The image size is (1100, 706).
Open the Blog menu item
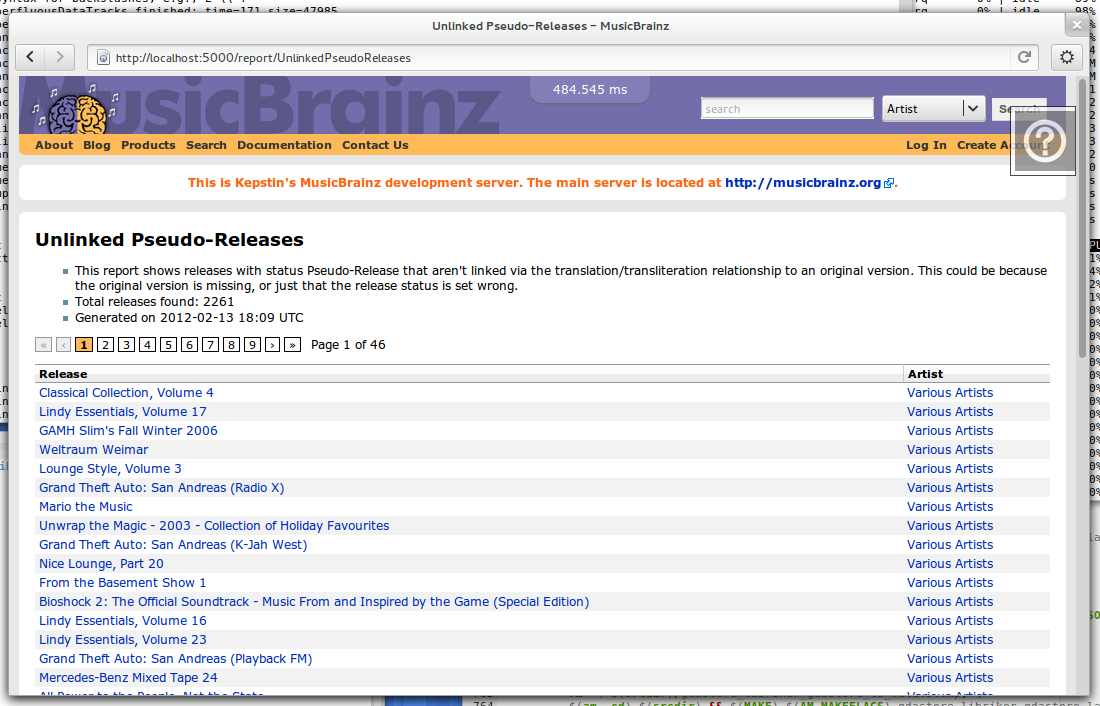coord(97,145)
